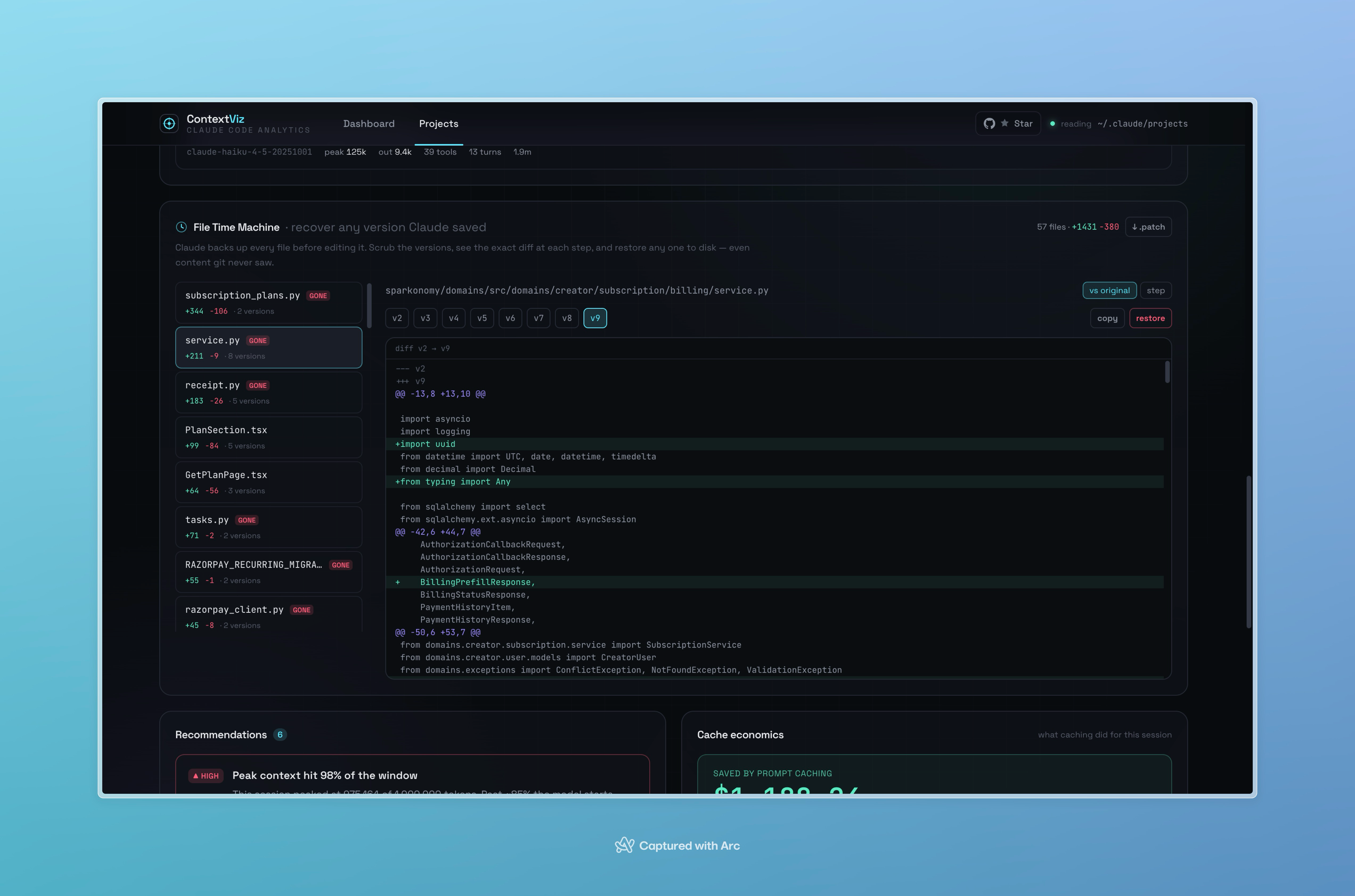Open the Peak context hit 98% recommendation
This screenshot has height=896, width=1355.
point(412,775)
